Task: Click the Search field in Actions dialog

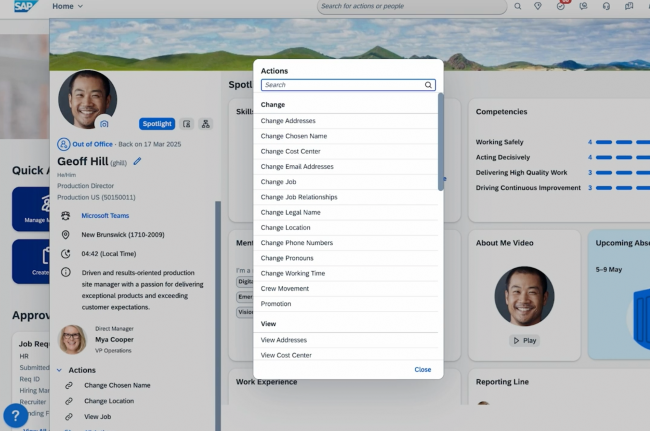Action: point(340,85)
